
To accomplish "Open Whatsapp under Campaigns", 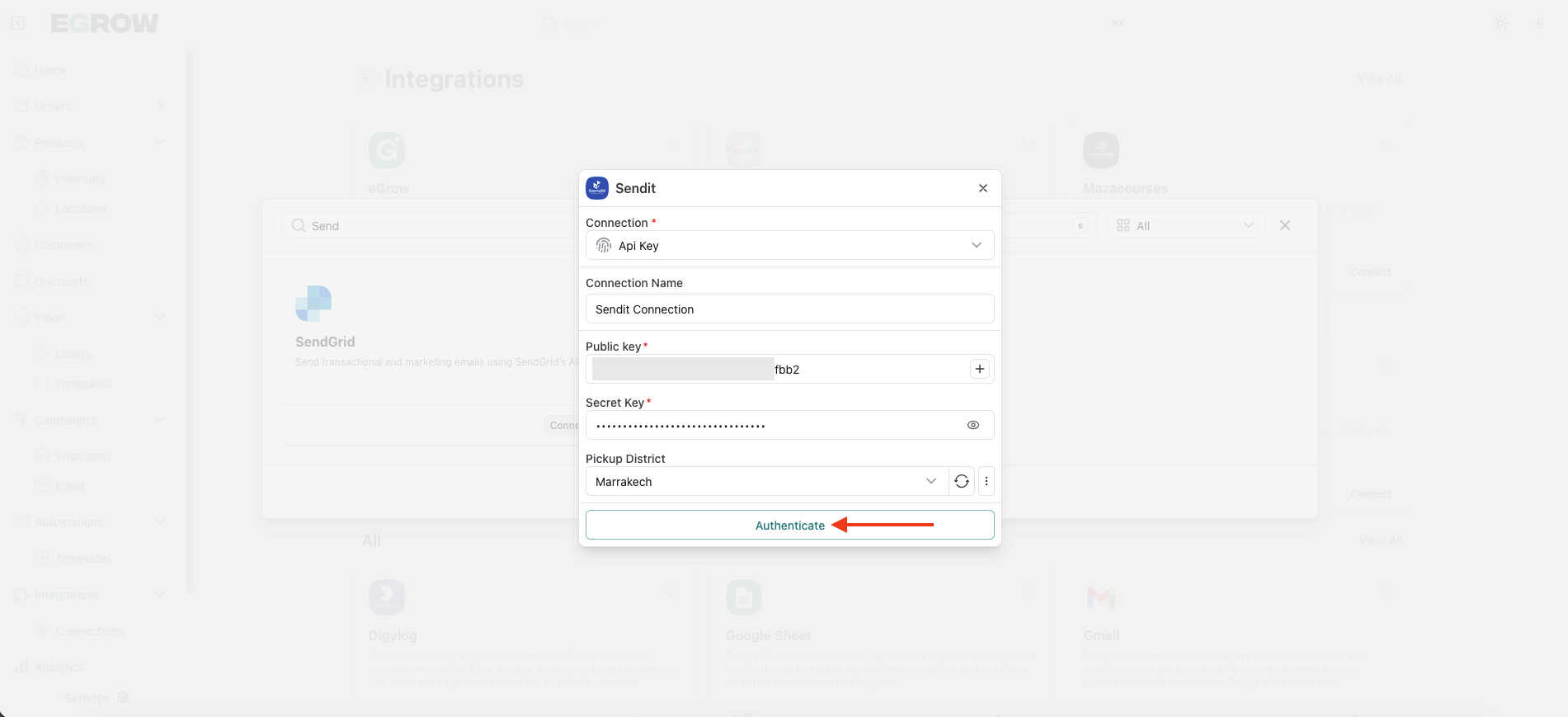I will coord(82,456).
